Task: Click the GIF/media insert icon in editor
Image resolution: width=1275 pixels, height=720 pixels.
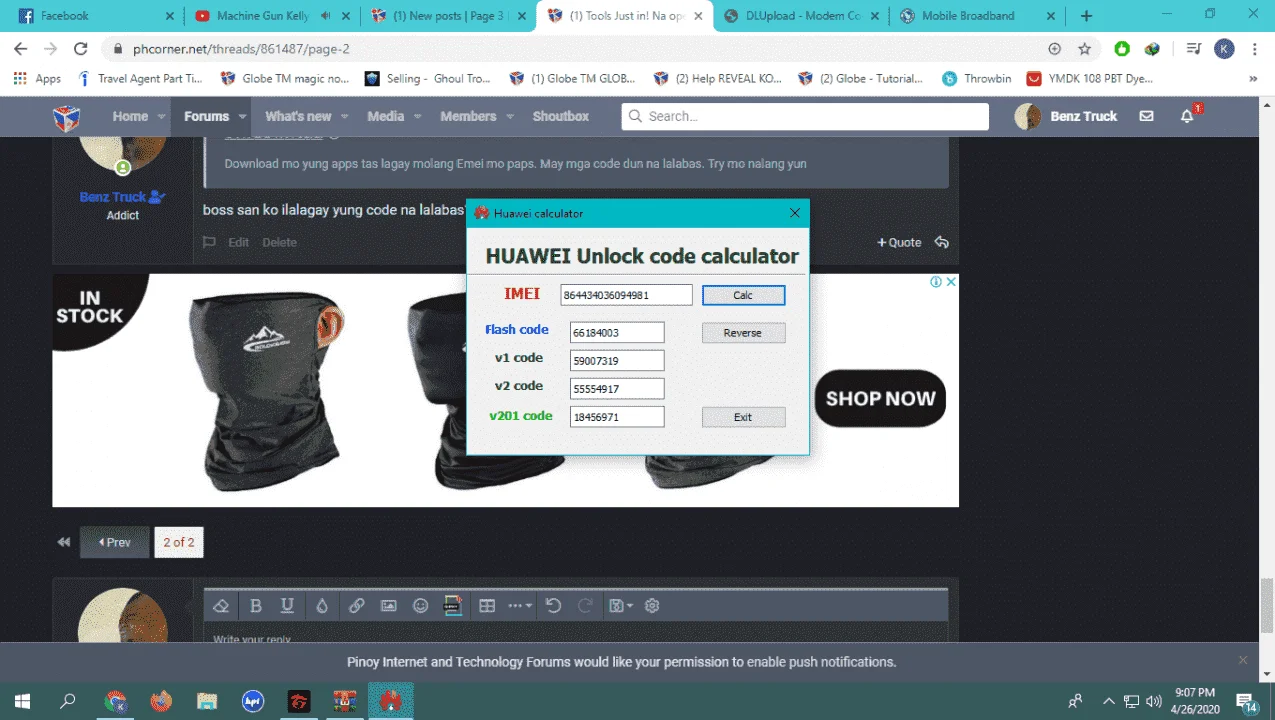Action: [453, 606]
